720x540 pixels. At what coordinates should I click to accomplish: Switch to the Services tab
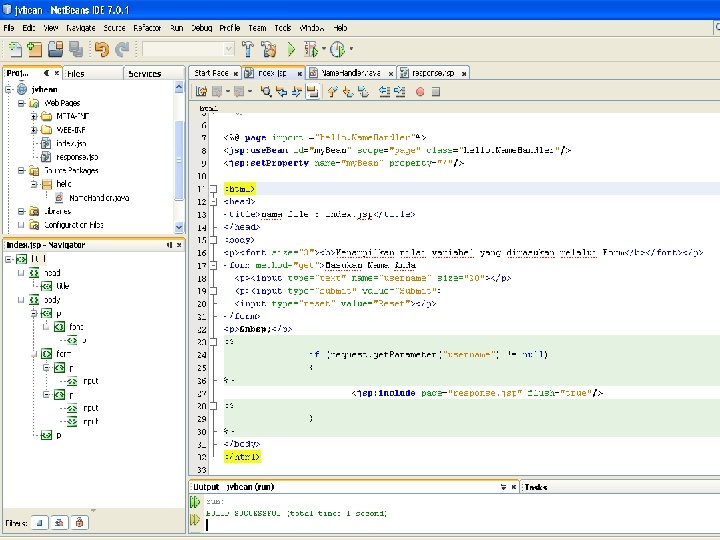pos(144,73)
